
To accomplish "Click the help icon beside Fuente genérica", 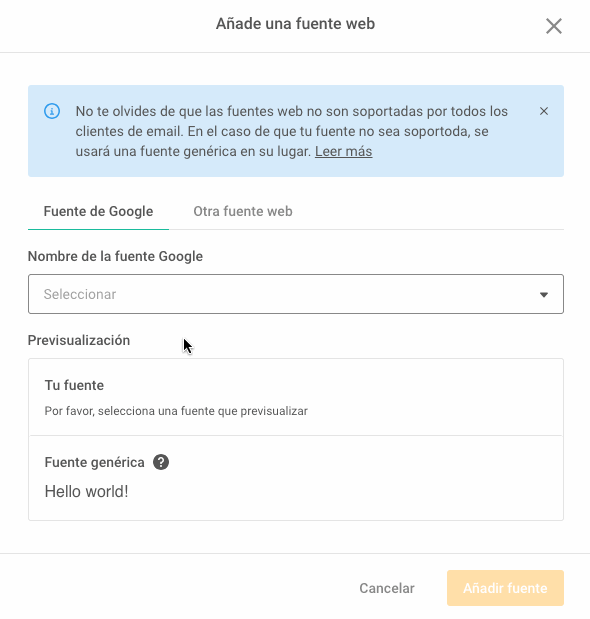I will point(161,462).
